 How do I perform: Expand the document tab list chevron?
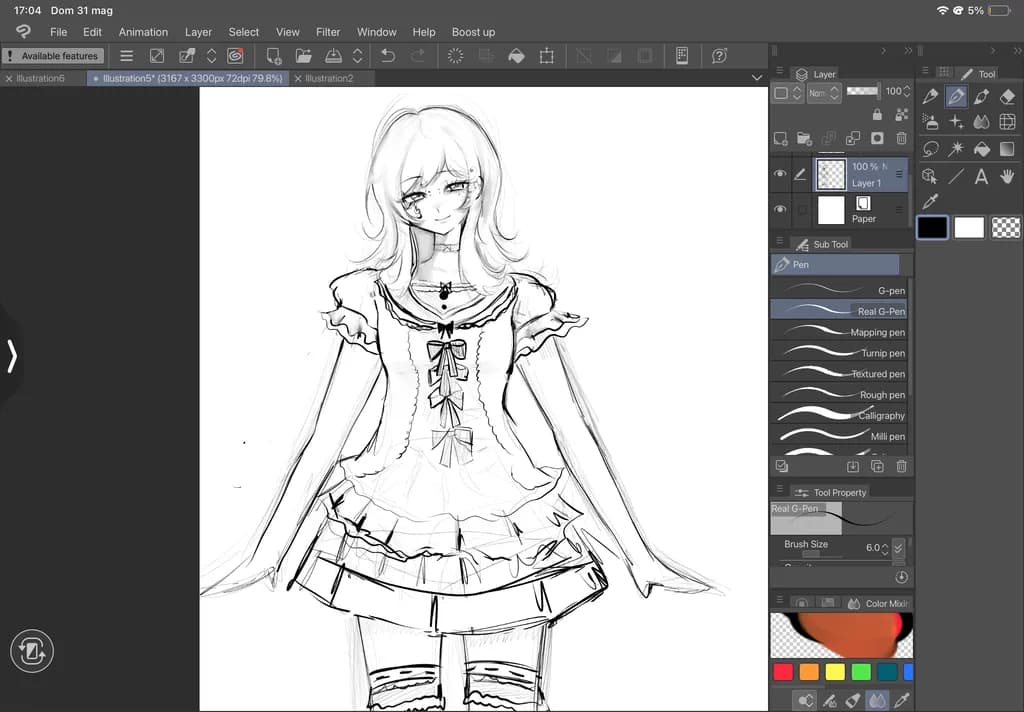757,78
